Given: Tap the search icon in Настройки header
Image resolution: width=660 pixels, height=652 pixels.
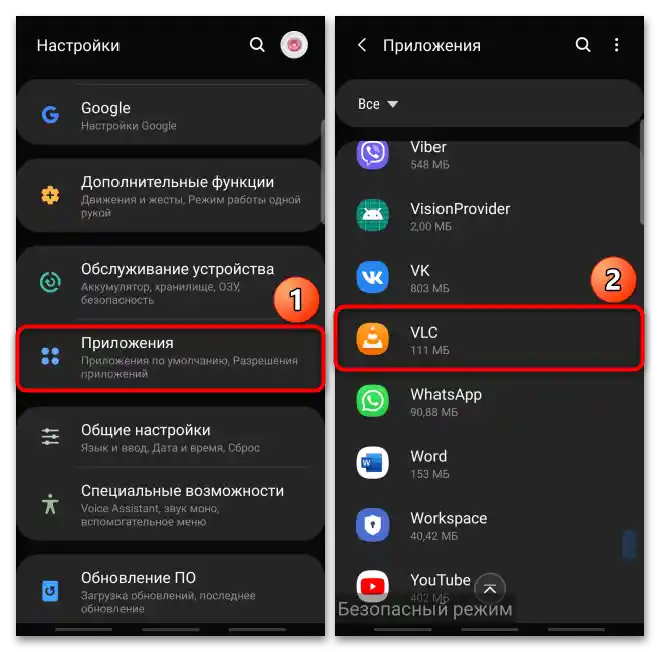Looking at the screenshot, I should (257, 45).
